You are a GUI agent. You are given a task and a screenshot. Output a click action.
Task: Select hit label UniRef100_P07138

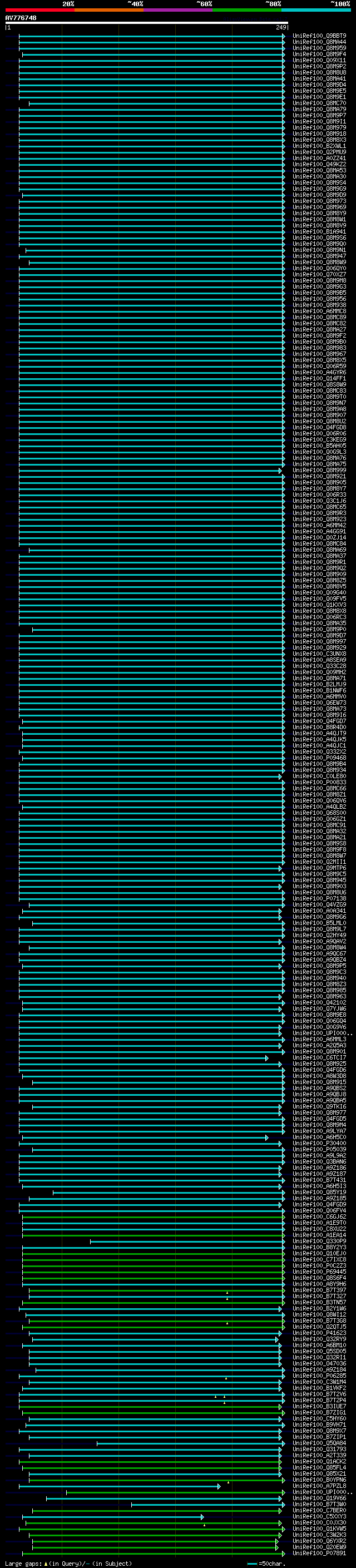[x=319, y=899]
